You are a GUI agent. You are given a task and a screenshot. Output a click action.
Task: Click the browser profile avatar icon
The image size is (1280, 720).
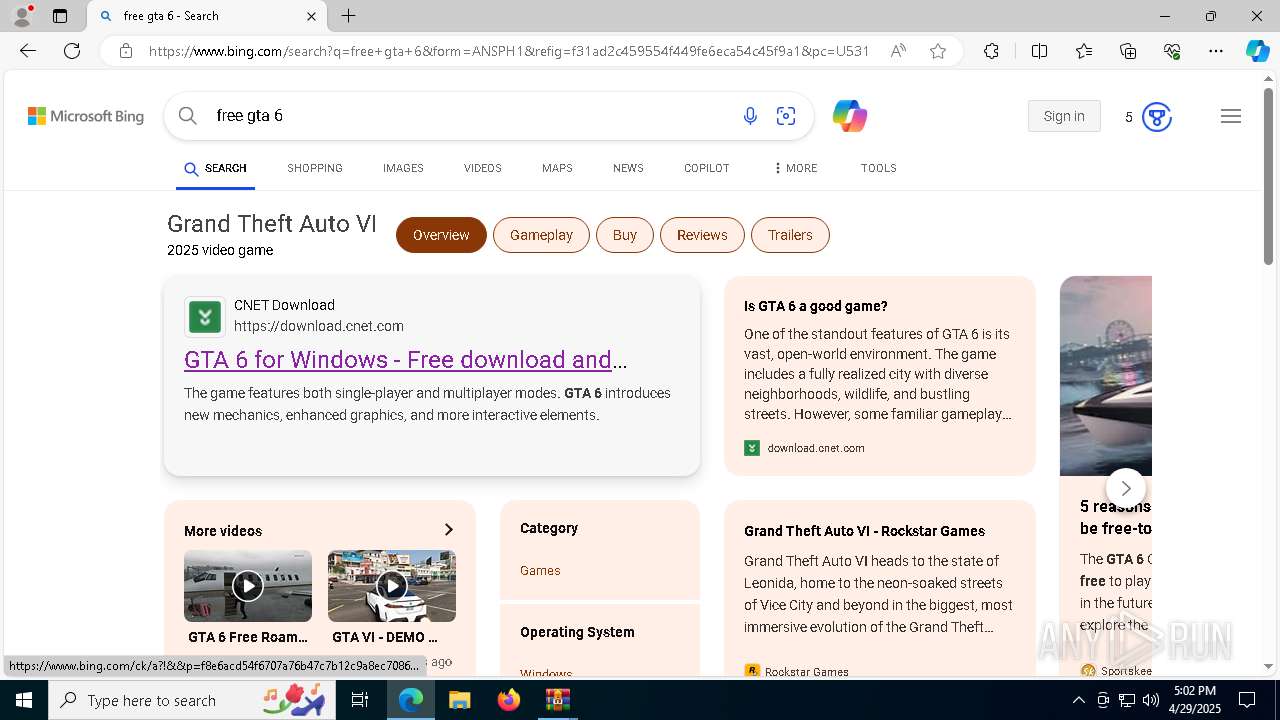click(x=22, y=16)
